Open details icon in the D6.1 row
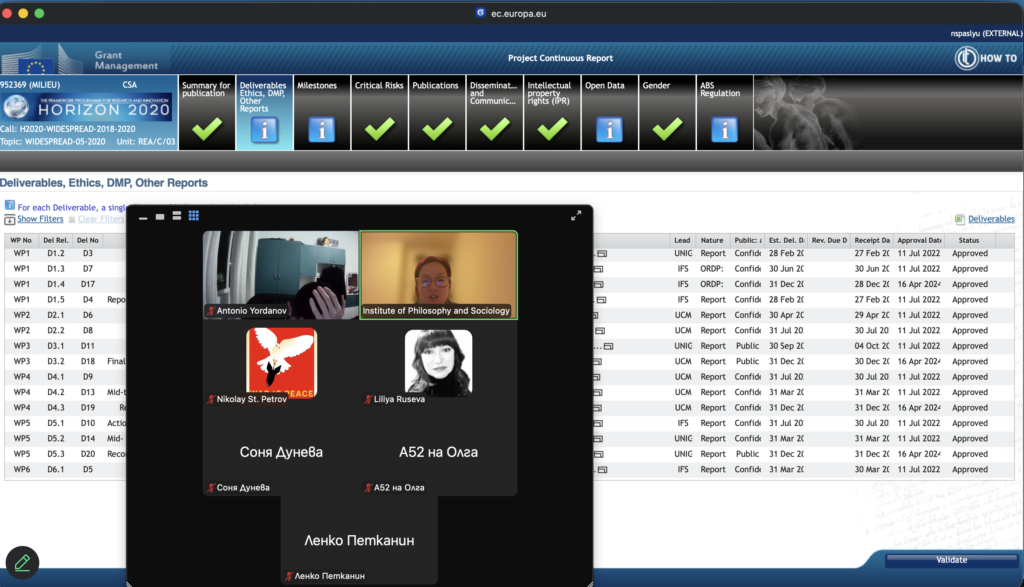Screen dimensions: 1024x587 603,469
